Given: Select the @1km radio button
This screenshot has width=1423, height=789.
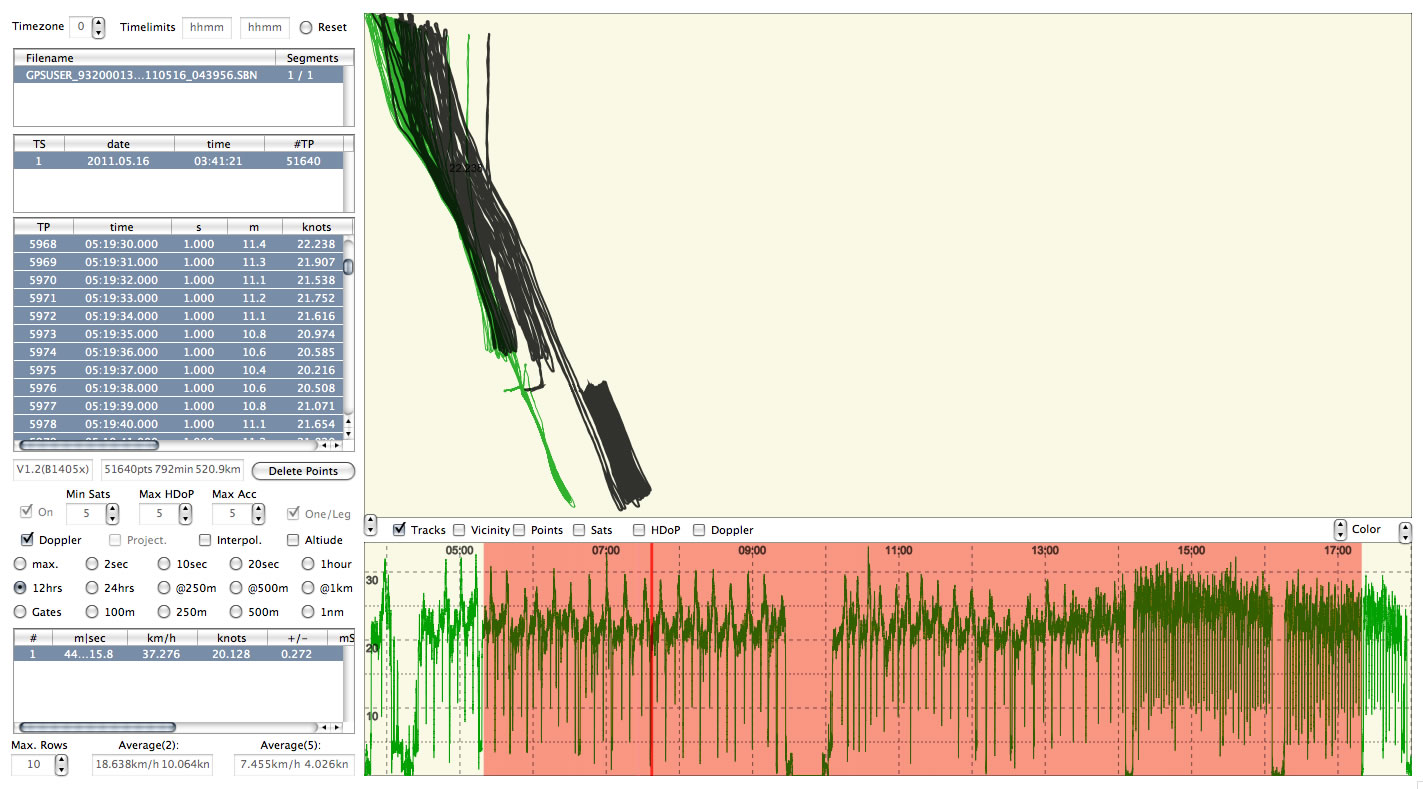Looking at the screenshot, I should coord(308,588).
